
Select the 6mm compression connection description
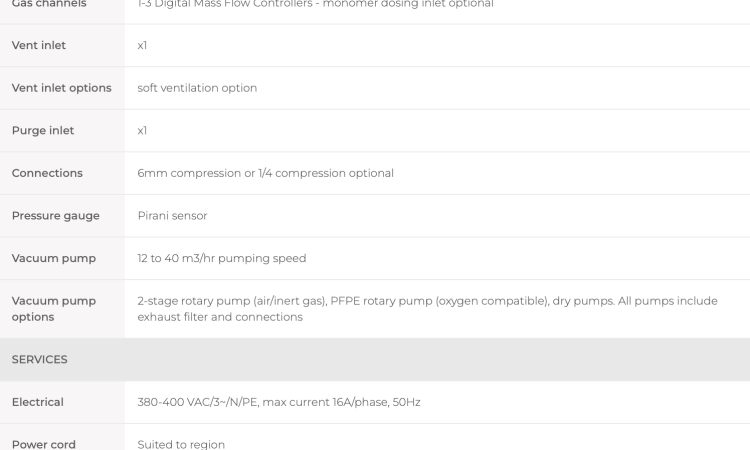click(x=265, y=173)
